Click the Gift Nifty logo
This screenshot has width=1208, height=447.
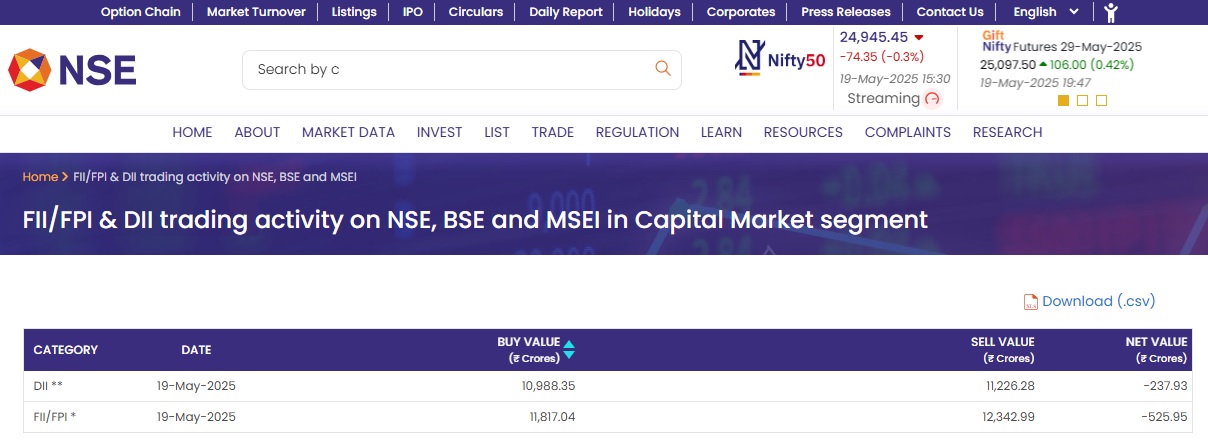[996, 40]
